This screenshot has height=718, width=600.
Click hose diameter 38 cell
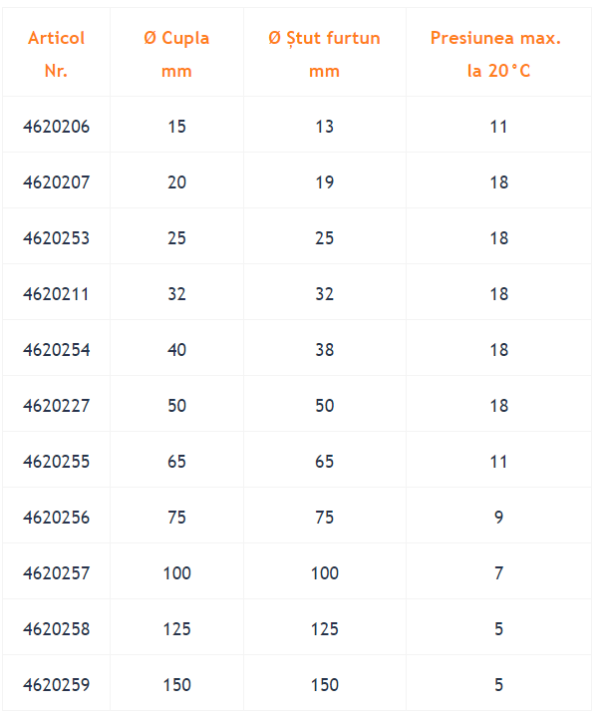click(x=324, y=350)
